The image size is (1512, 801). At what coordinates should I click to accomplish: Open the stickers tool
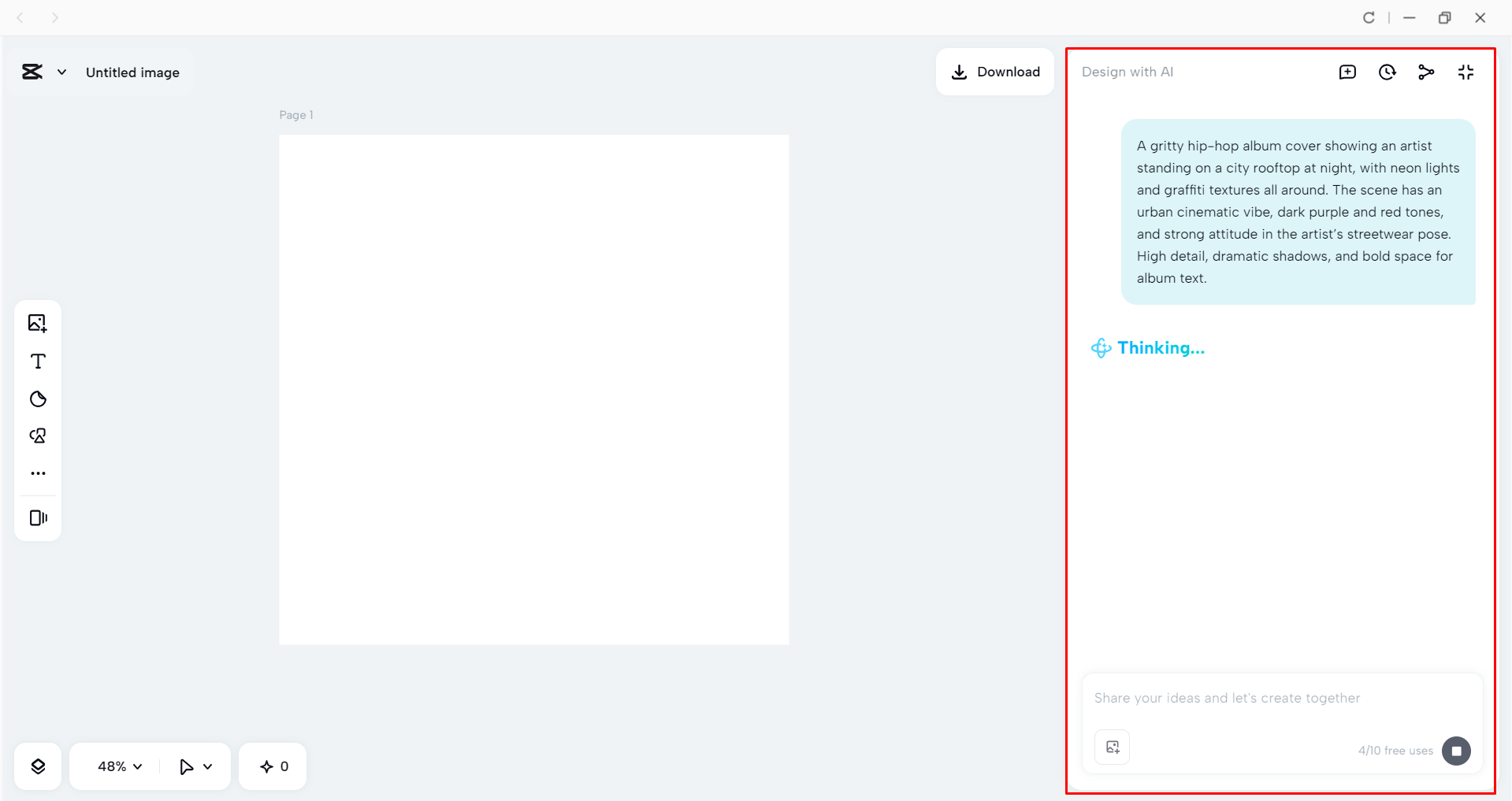[x=38, y=399]
